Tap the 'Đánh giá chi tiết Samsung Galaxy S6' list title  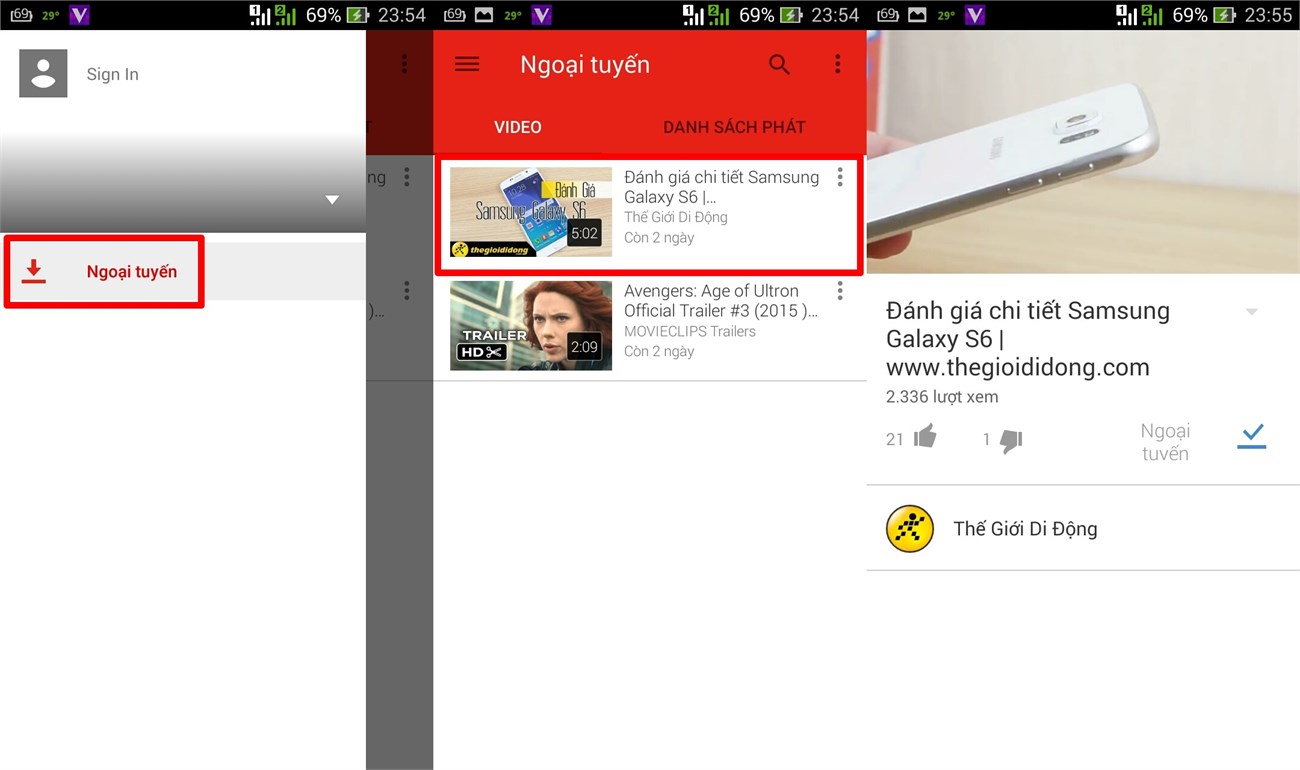point(721,187)
